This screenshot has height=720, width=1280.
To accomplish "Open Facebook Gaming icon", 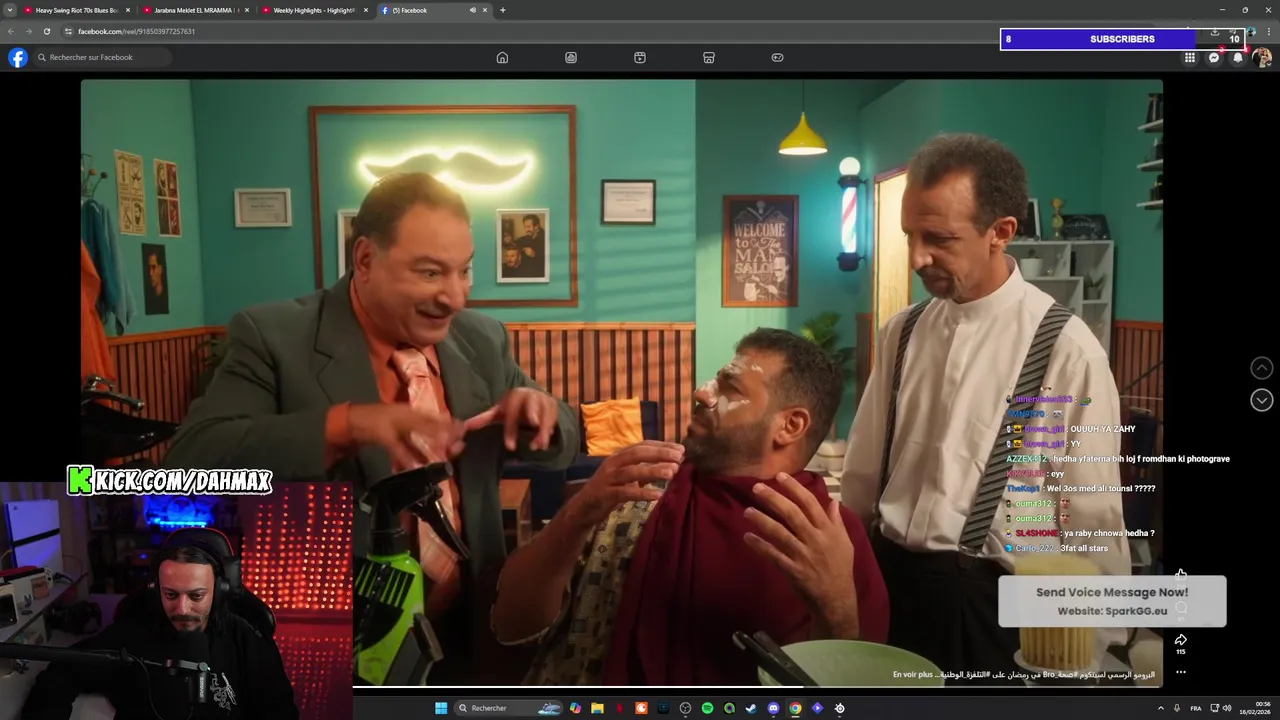I will coord(777,57).
